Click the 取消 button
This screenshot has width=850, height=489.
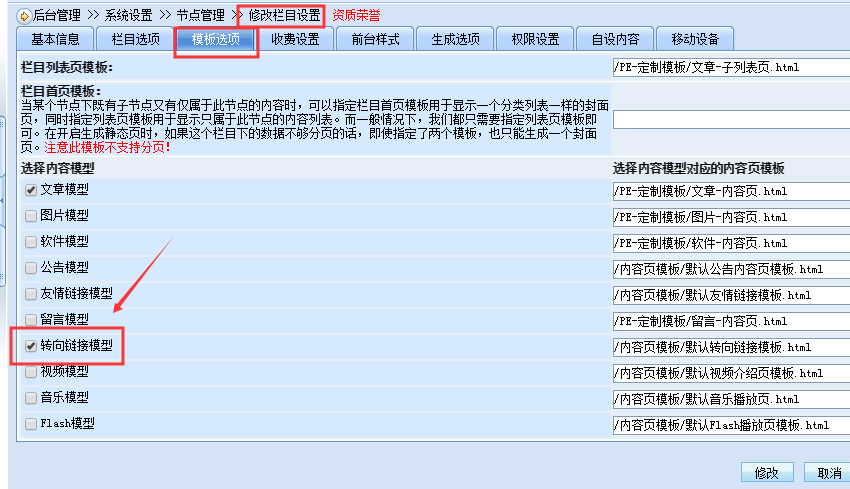828,473
